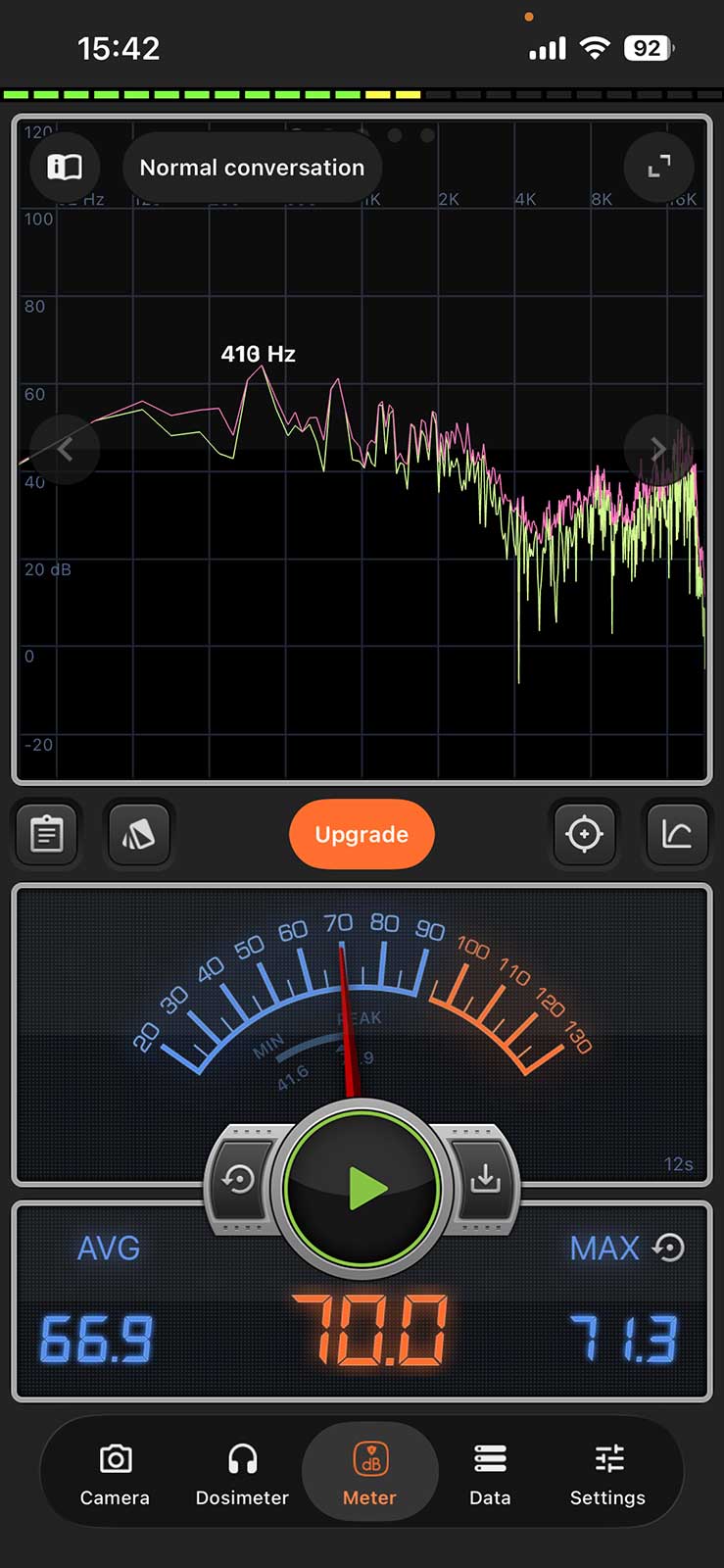This screenshot has height=1568, width=724.
Task: Save recording with the download button
Action: coord(485,1180)
